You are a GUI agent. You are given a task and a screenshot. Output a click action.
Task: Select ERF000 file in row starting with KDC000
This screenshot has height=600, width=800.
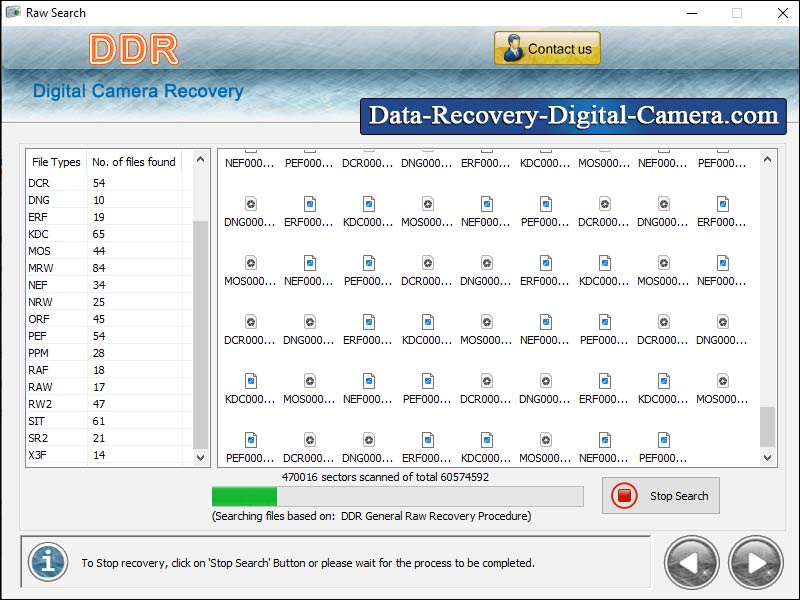(x=604, y=389)
